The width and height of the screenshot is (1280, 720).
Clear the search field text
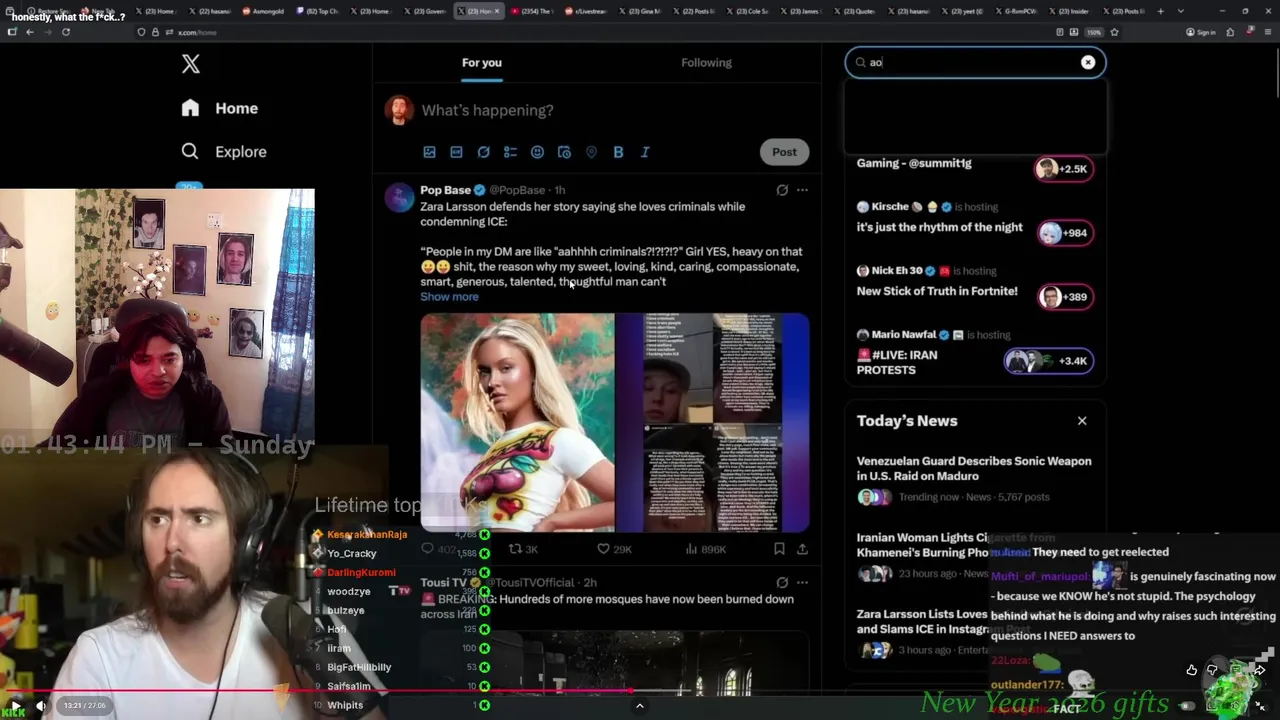coord(1088,62)
